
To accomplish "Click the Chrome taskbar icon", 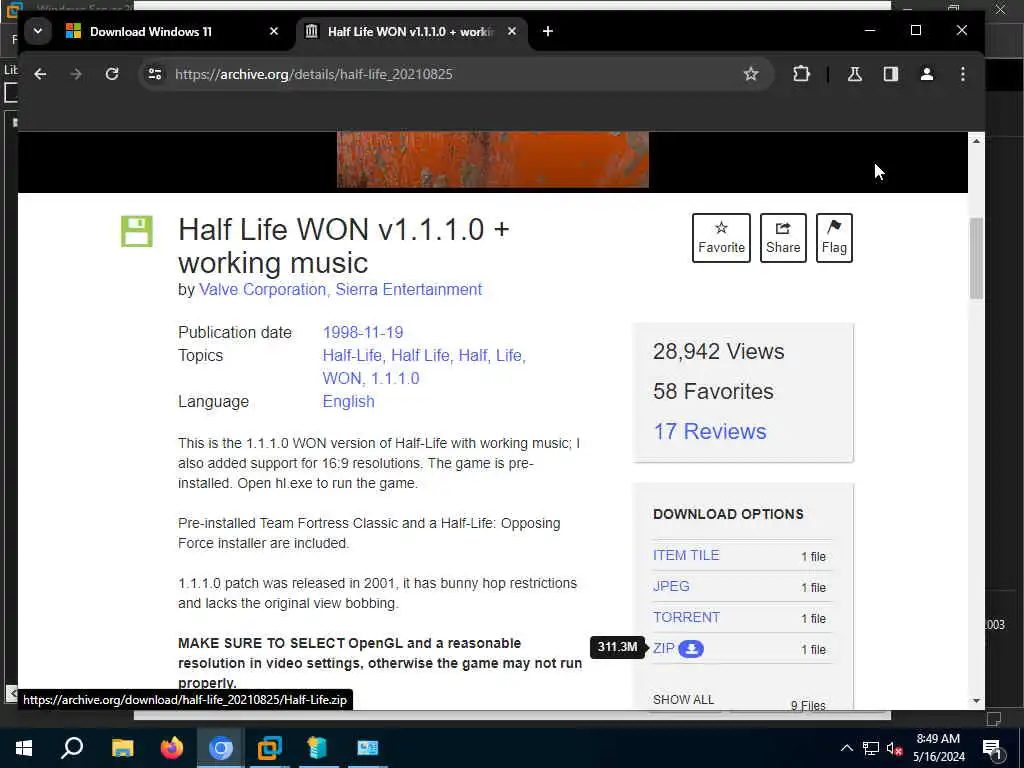I will (221, 748).
